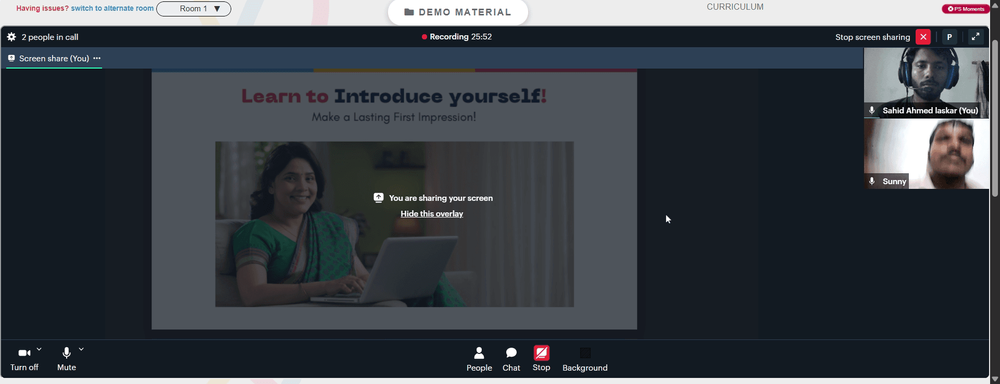The height and width of the screenshot is (384, 1000).
Task: Click Sahid Ahmed laskar's microphone icon
Action: (x=872, y=110)
